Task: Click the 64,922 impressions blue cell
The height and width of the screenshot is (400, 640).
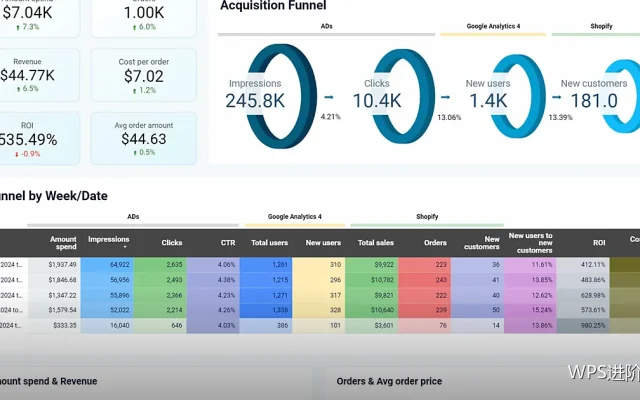Action: tap(107, 264)
